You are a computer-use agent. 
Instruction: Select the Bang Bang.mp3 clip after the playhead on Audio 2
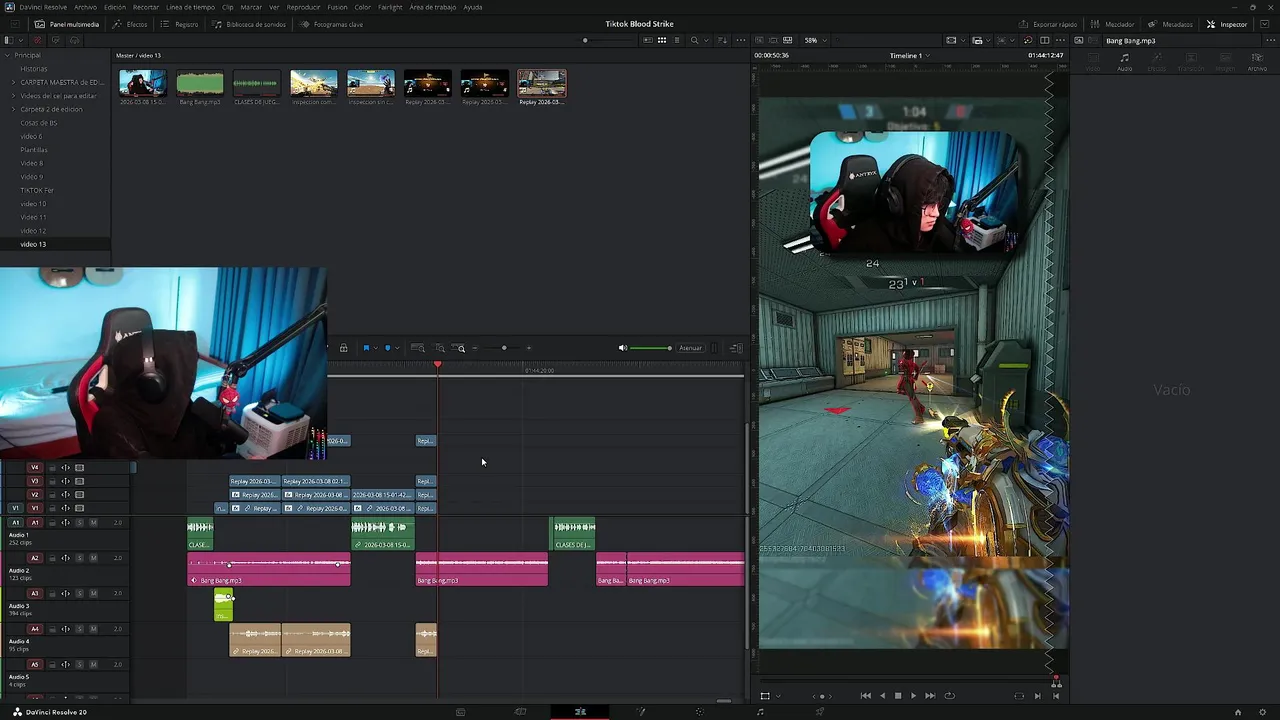tap(482, 569)
